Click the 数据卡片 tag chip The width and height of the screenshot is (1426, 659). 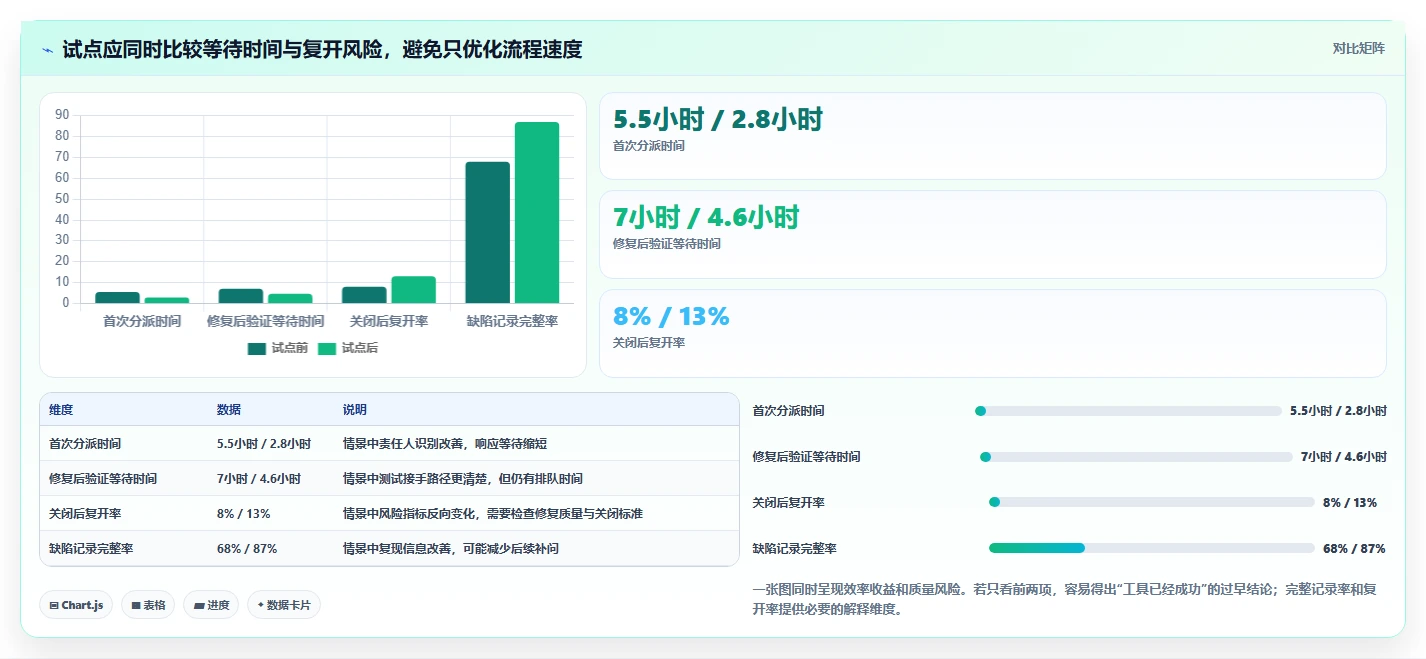point(284,605)
